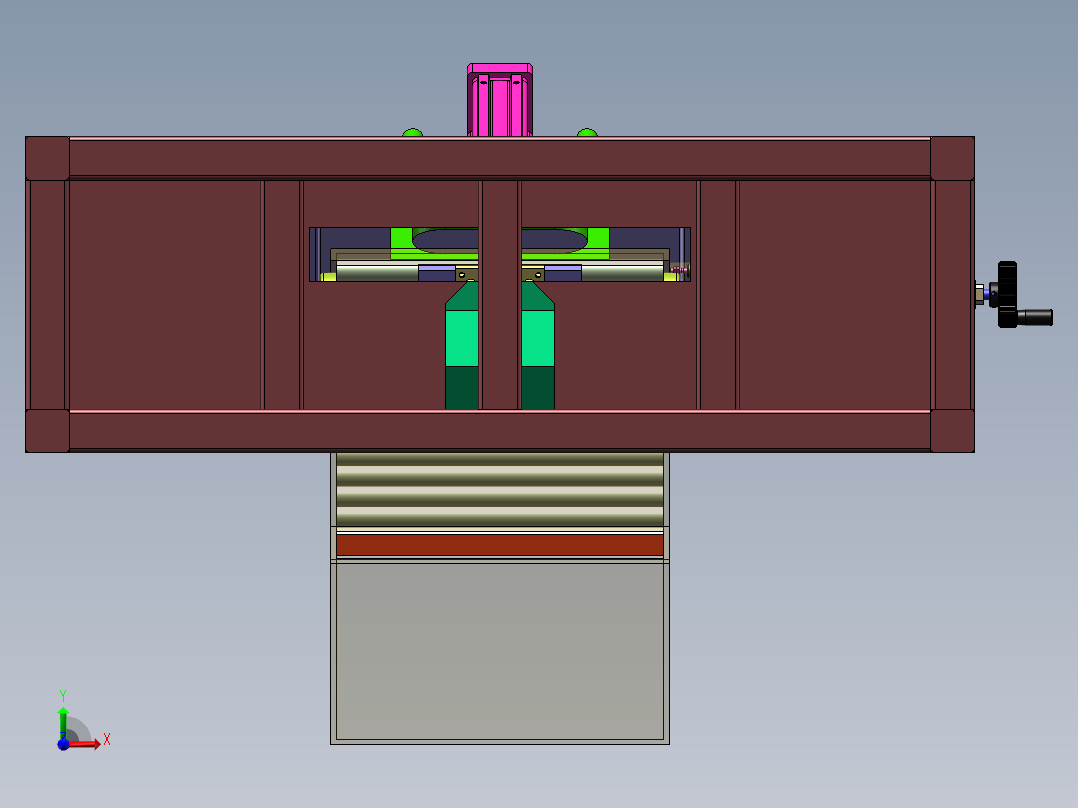1078x808 pixels.
Task: Select the bottom horizontal beam of the frame
Action: coord(499,430)
